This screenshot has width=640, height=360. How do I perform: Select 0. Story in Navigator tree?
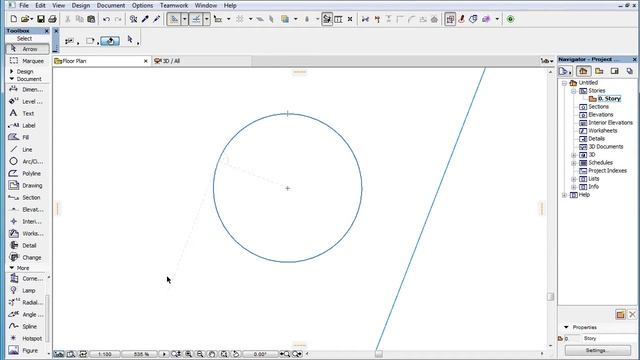point(609,99)
